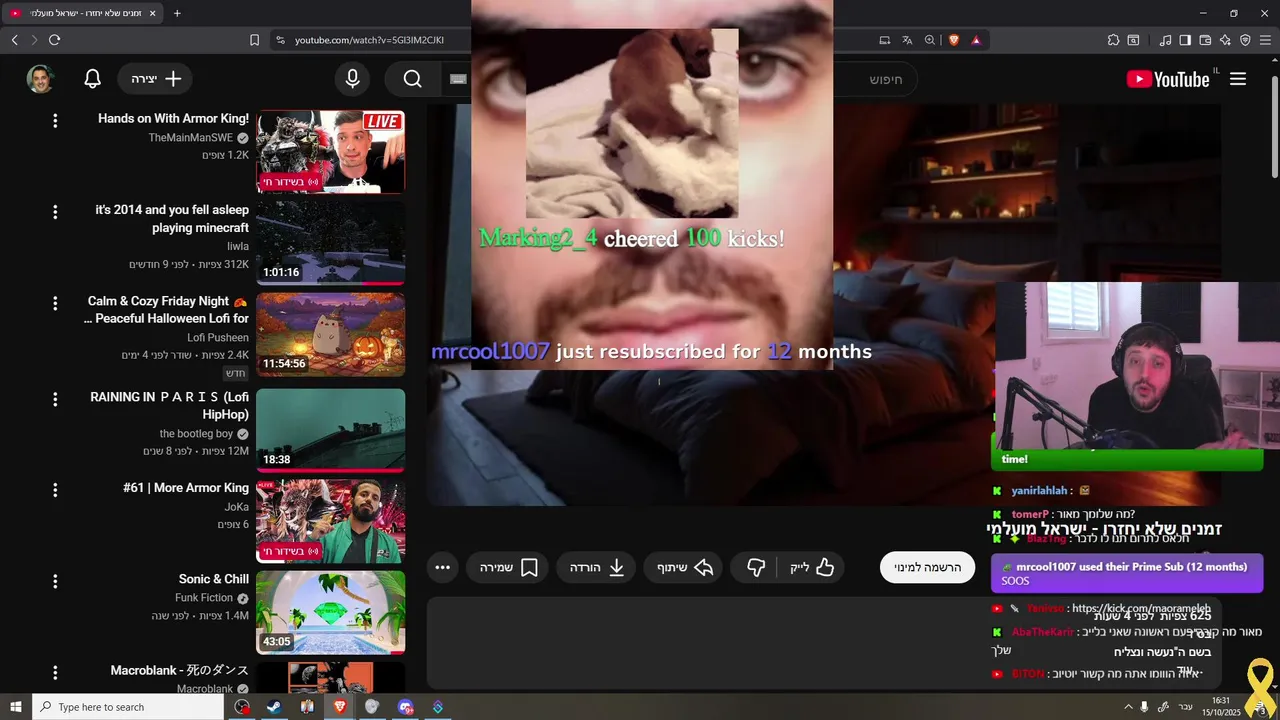Image resolution: width=1280 pixels, height=720 pixels.
Task: Click the zoom magnifier icon in address bar
Action: (x=930, y=40)
